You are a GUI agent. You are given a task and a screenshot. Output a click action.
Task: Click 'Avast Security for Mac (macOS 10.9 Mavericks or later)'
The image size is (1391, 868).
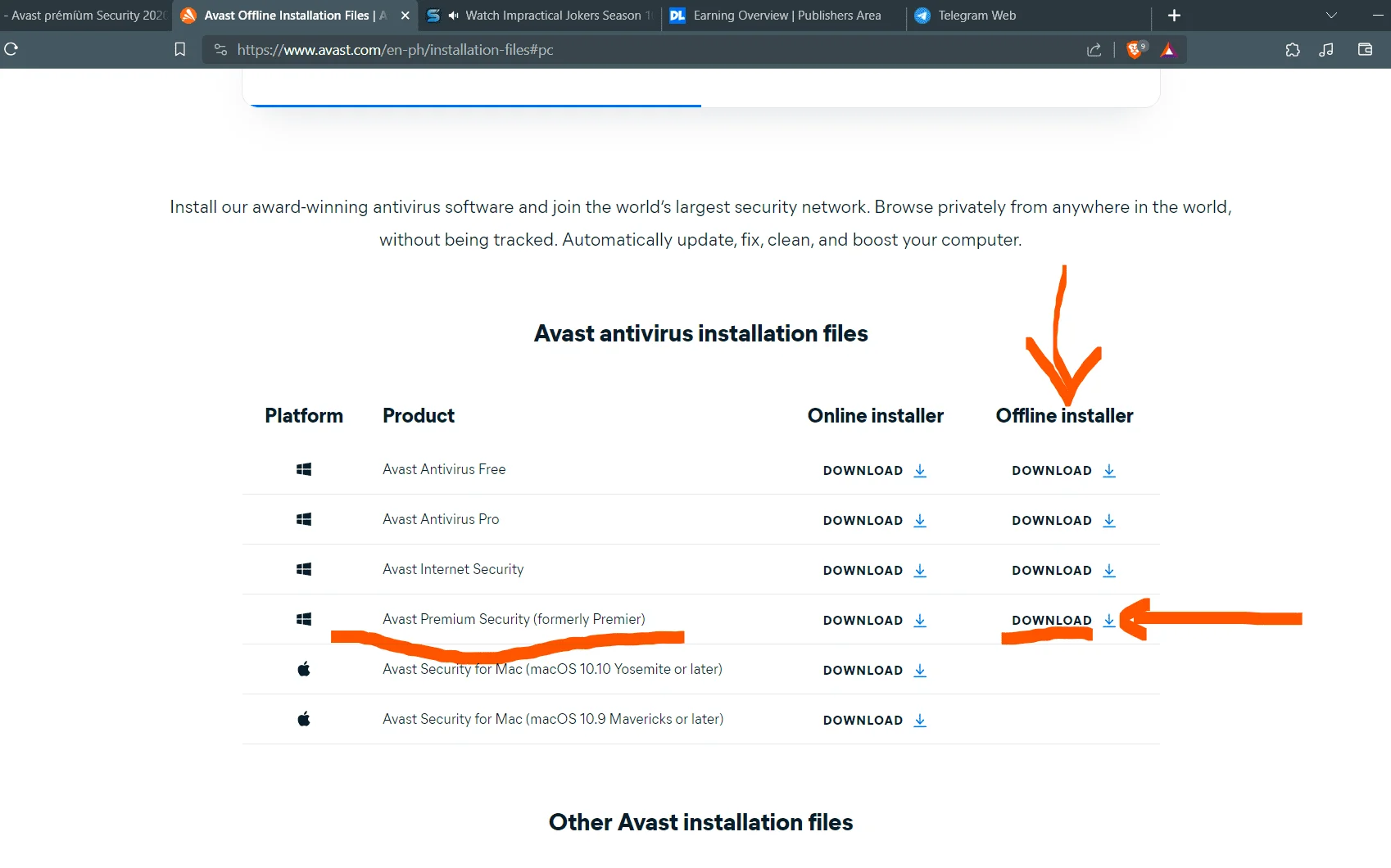(553, 719)
